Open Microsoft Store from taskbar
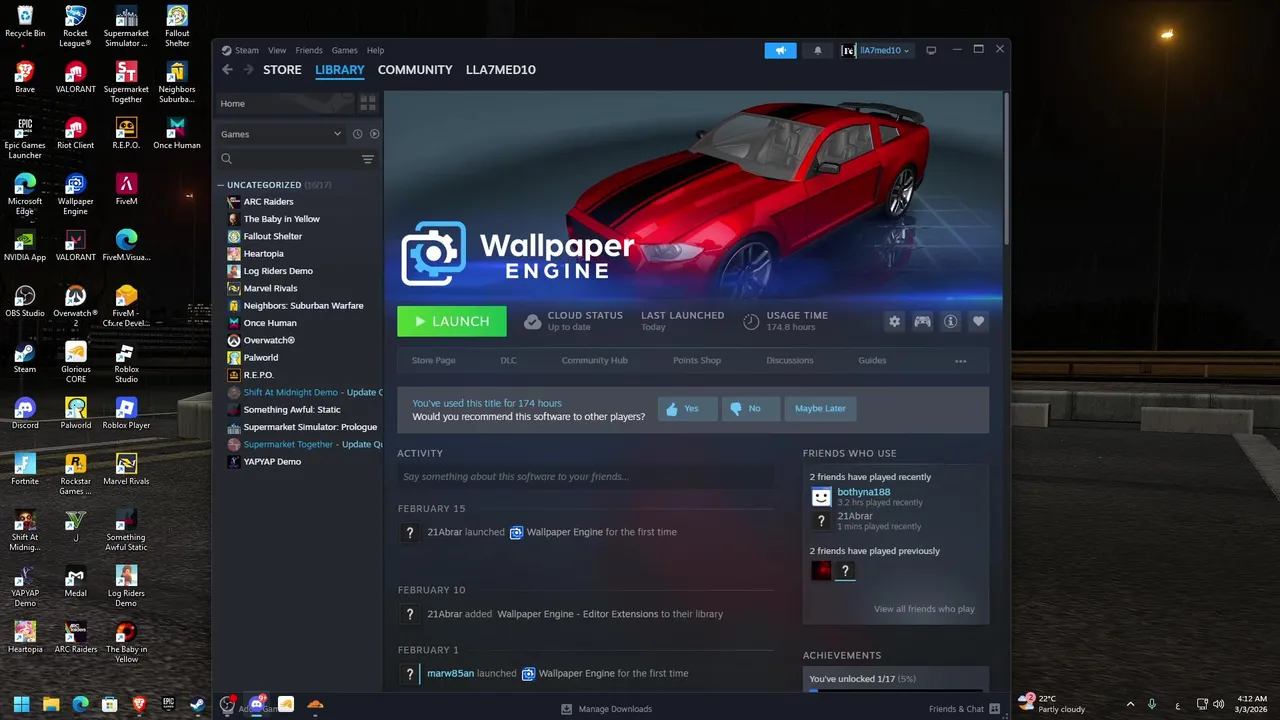This screenshot has width=1280, height=720. pos(109,704)
